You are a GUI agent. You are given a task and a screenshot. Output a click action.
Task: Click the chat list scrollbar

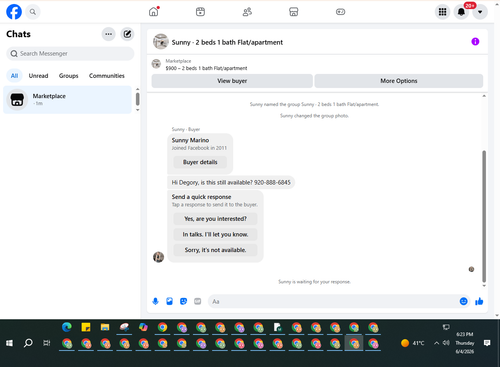pos(137,99)
